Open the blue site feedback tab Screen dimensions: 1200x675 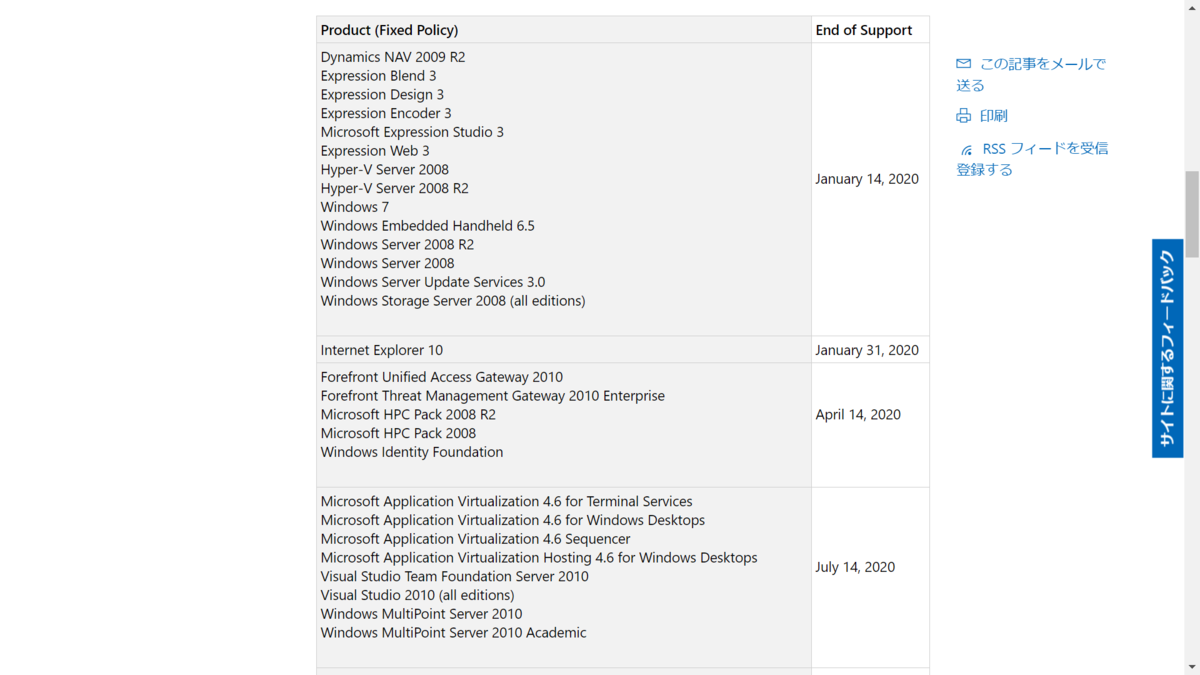click(x=1167, y=348)
